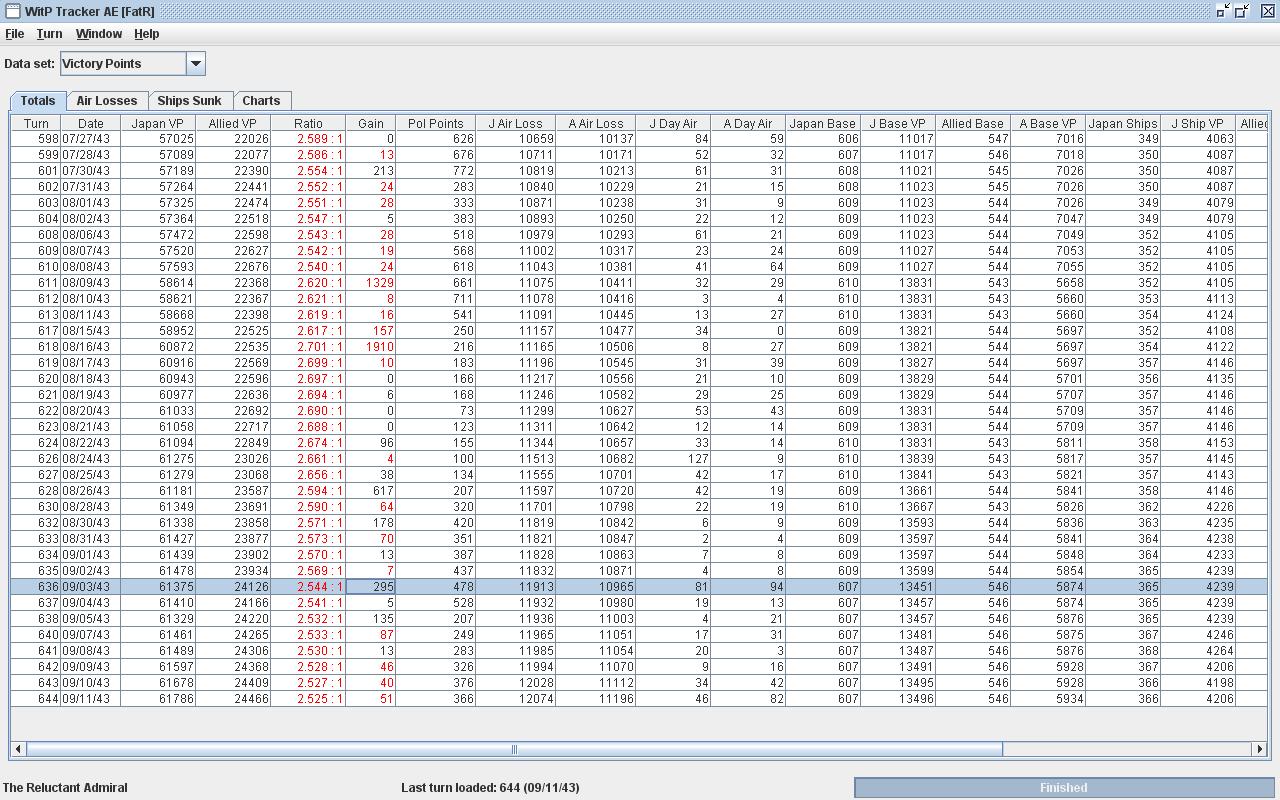Screen dimensions: 1280x800
Task: Click the Gain value 1329
Action: pos(370,283)
